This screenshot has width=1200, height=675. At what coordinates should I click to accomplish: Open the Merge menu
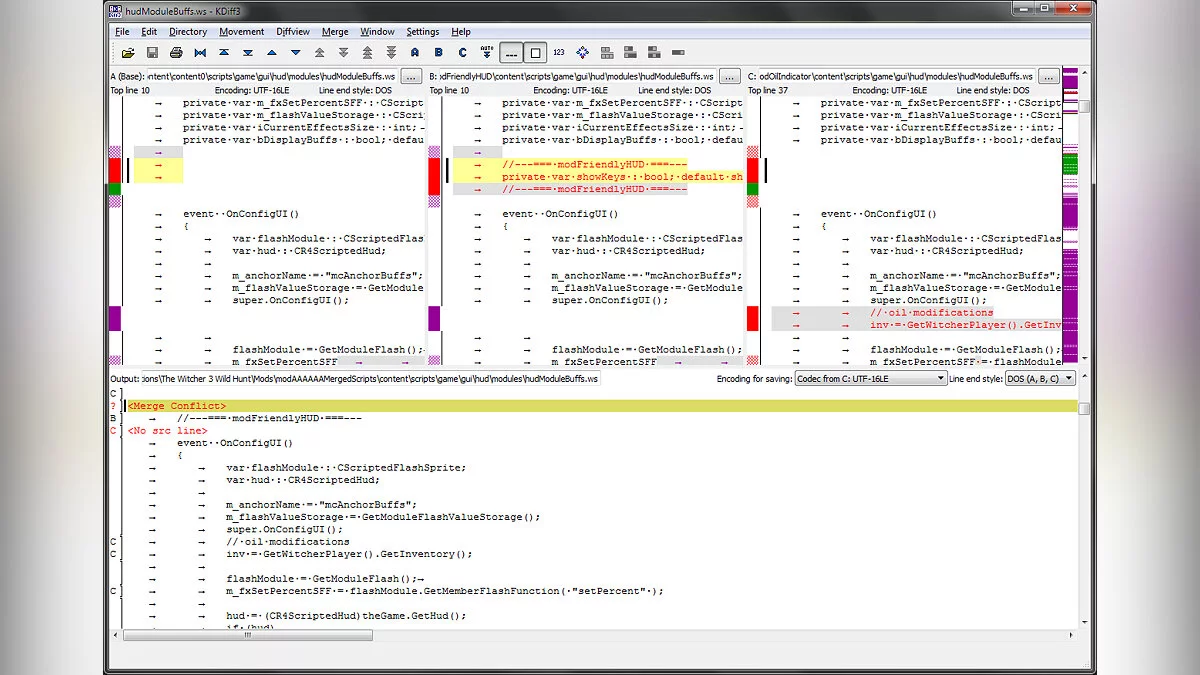pyautogui.click(x=335, y=32)
